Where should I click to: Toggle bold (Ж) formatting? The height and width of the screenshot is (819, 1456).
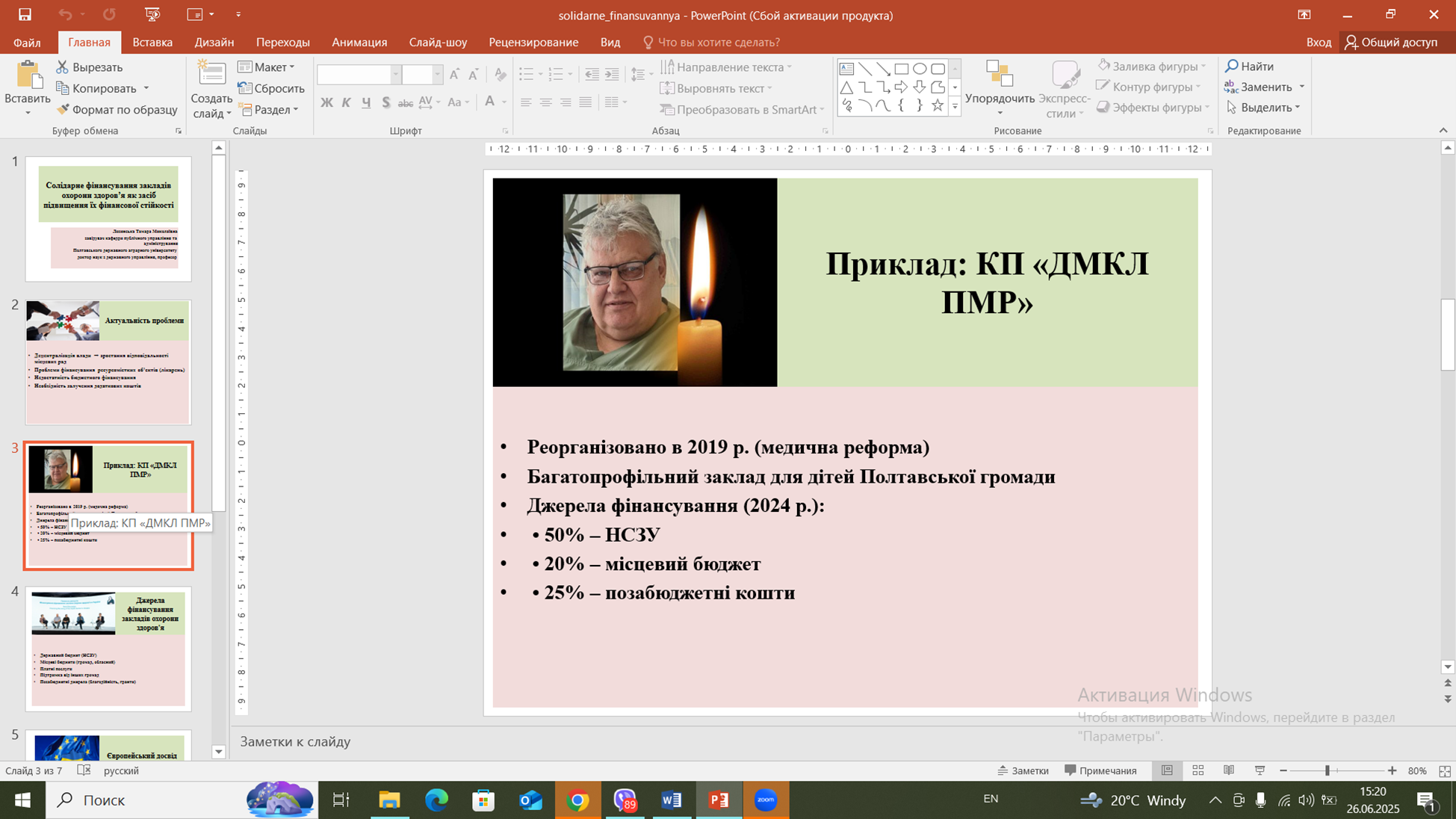(x=326, y=102)
